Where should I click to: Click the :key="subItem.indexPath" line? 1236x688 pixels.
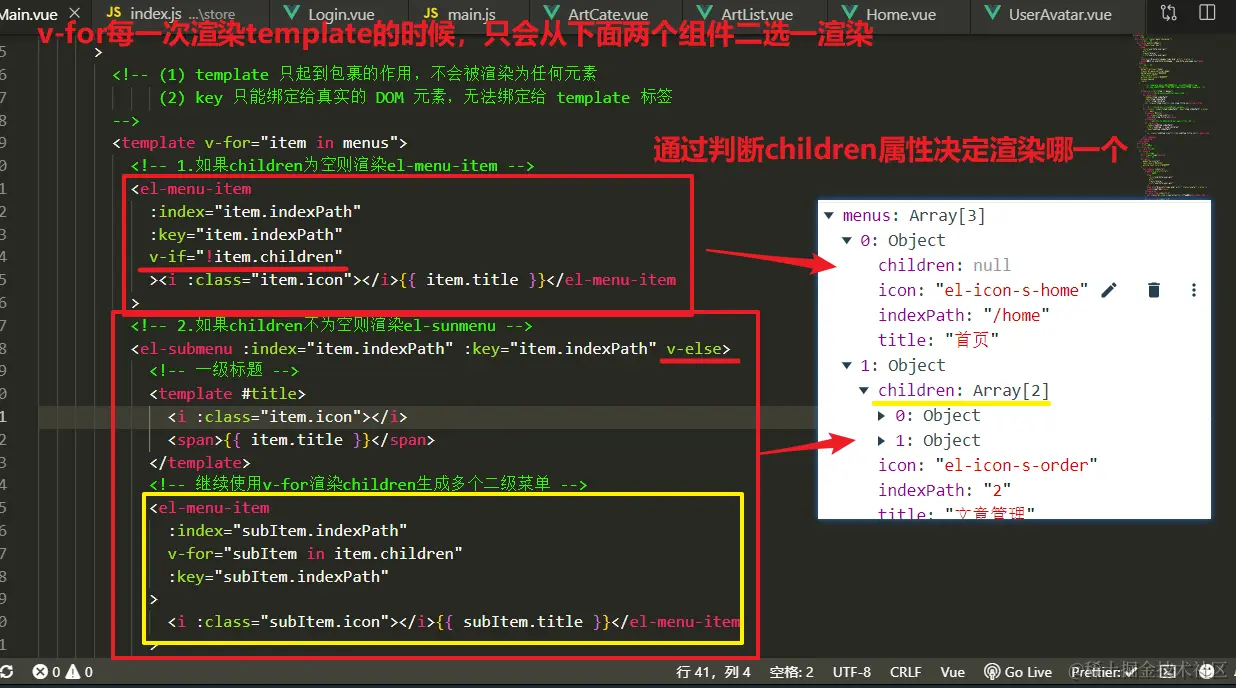point(278,576)
